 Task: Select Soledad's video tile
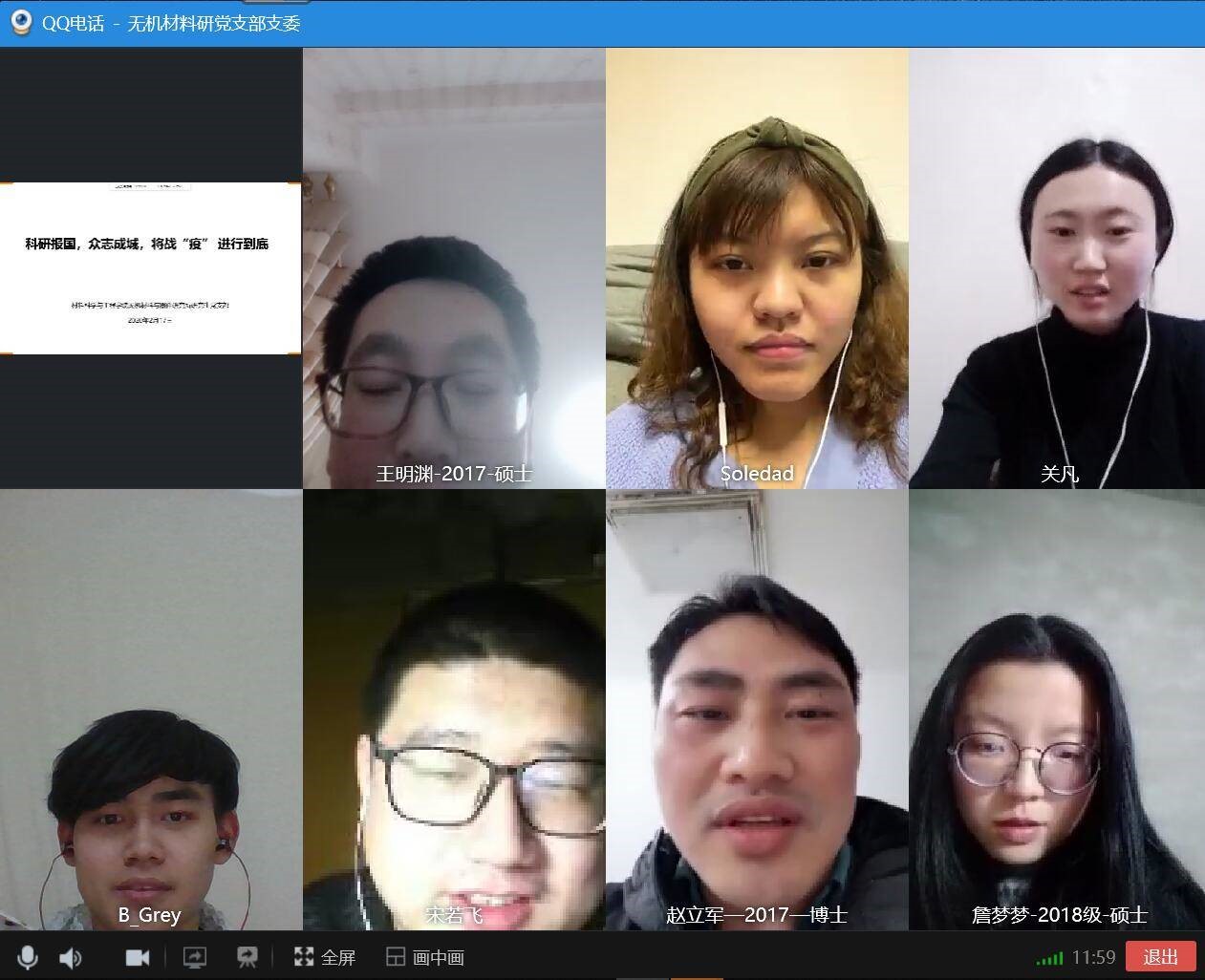(757, 268)
